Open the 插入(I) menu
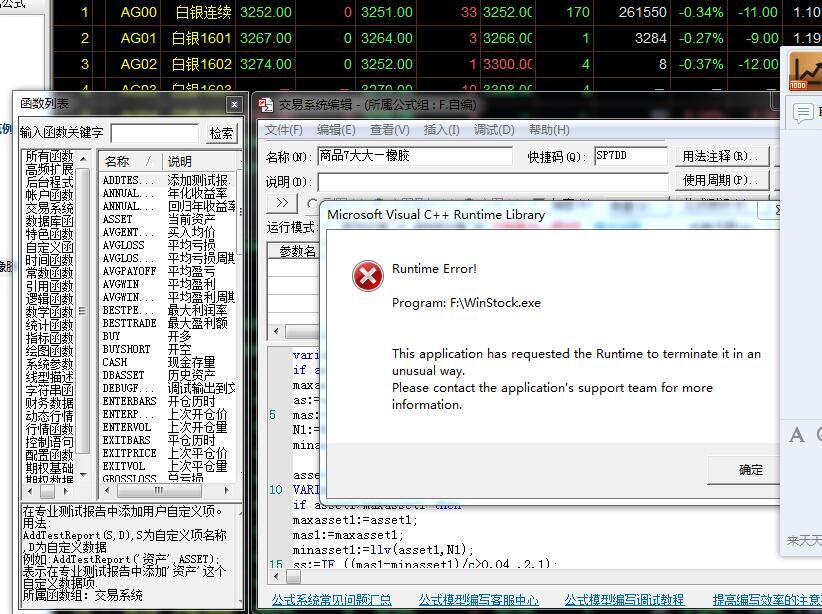Viewport: 822px width, 614px height. 441,130
